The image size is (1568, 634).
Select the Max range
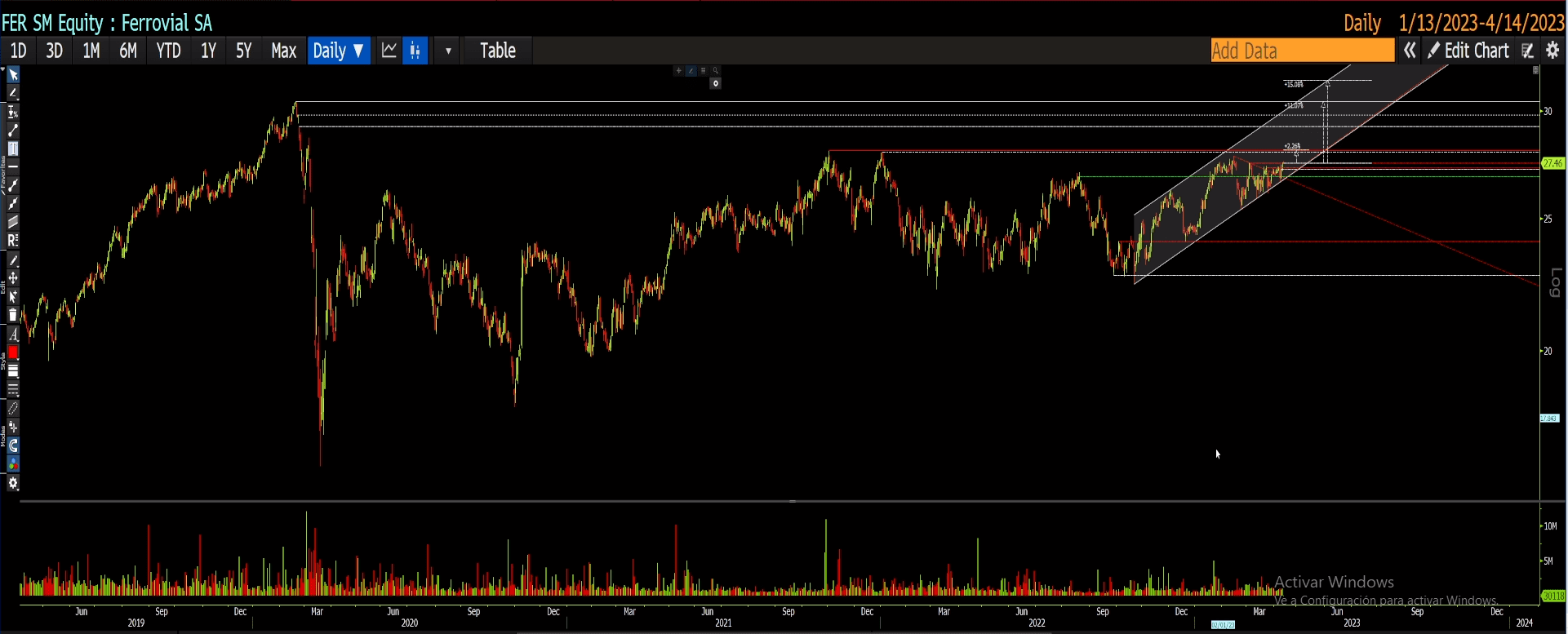pos(283,51)
